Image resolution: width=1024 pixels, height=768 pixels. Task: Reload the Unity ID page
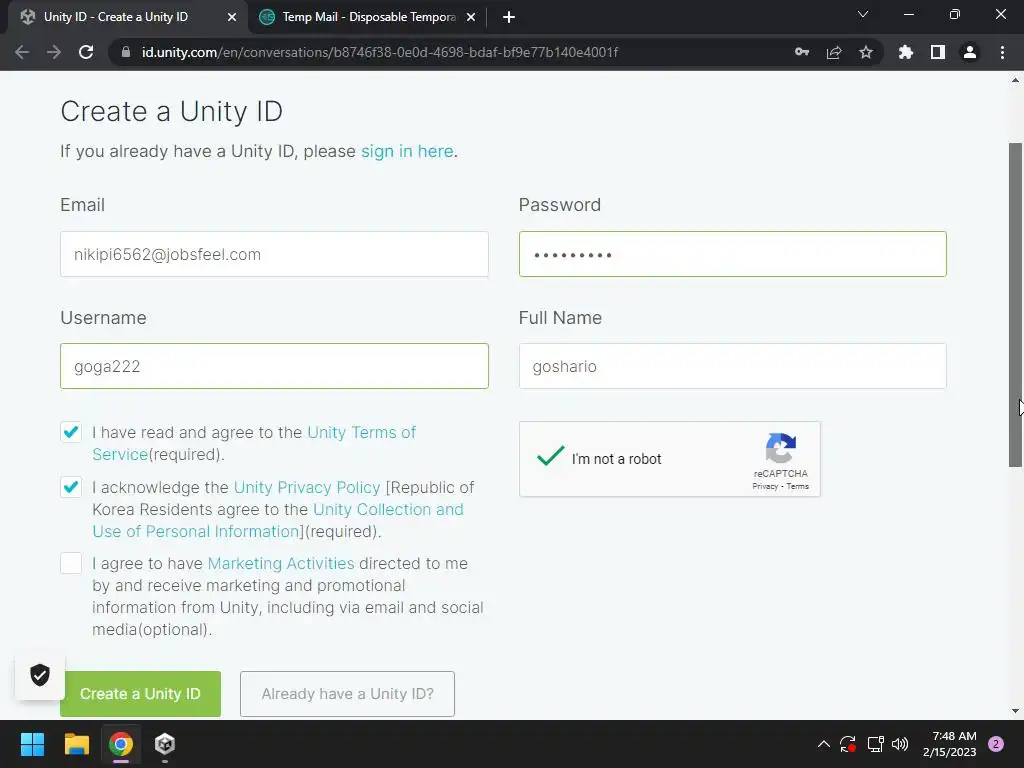(x=86, y=52)
